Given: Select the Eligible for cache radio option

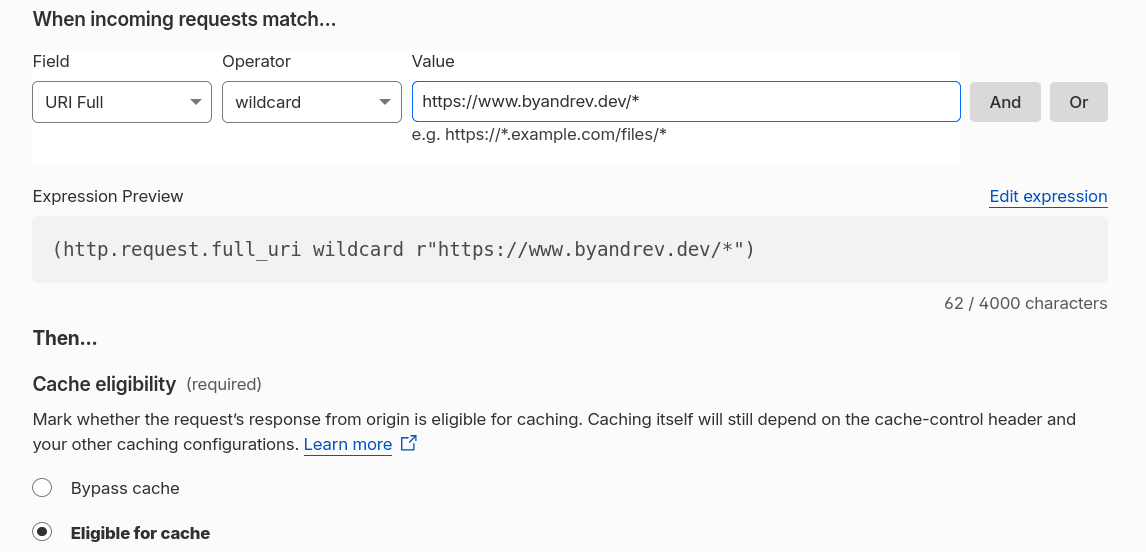Looking at the screenshot, I should click(x=42, y=532).
